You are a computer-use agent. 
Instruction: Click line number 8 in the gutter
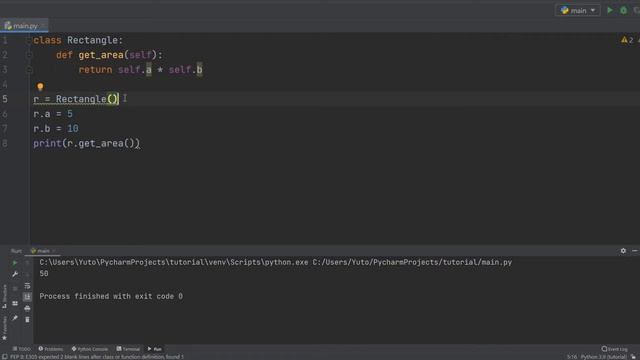(5, 143)
